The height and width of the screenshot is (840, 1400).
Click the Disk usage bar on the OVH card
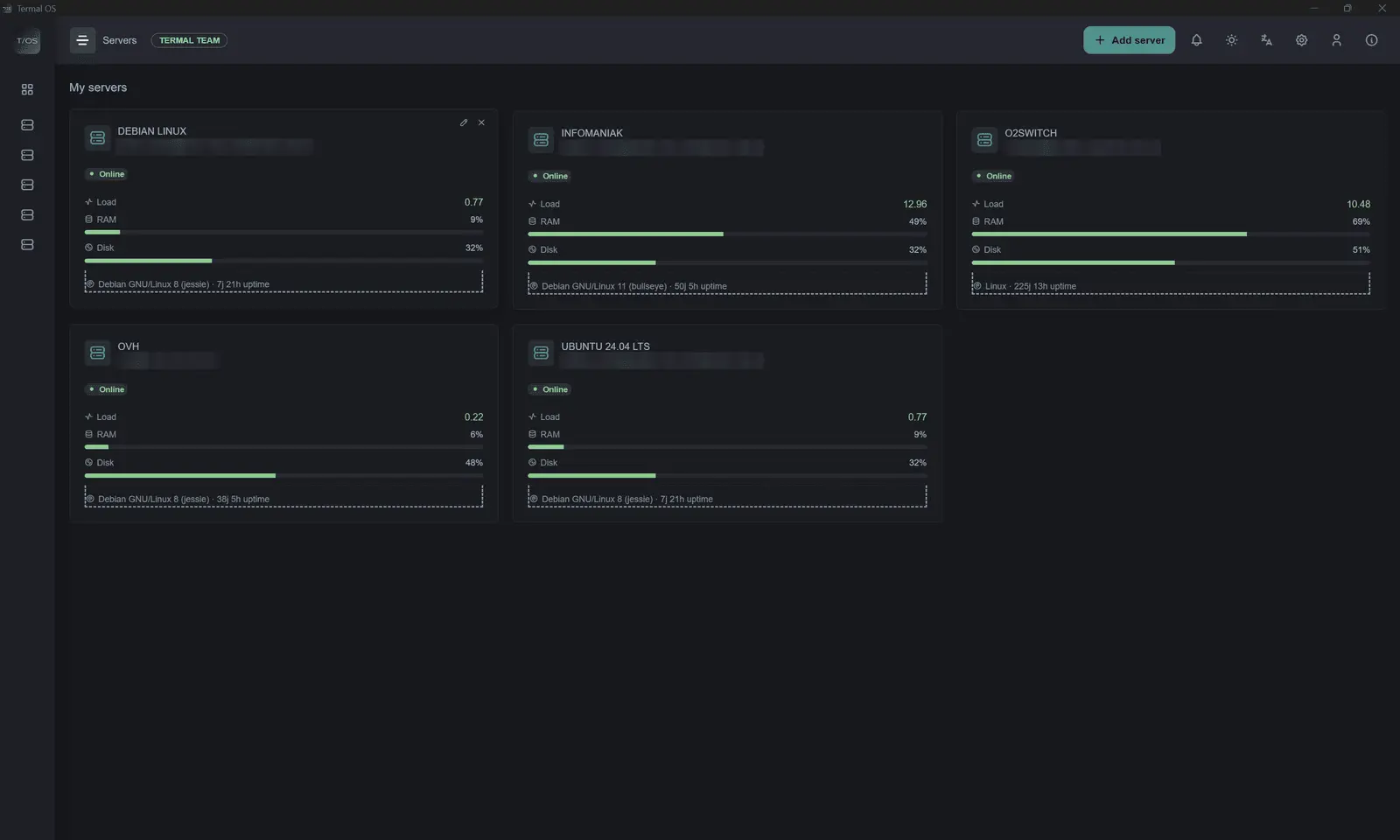click(283, 475)
